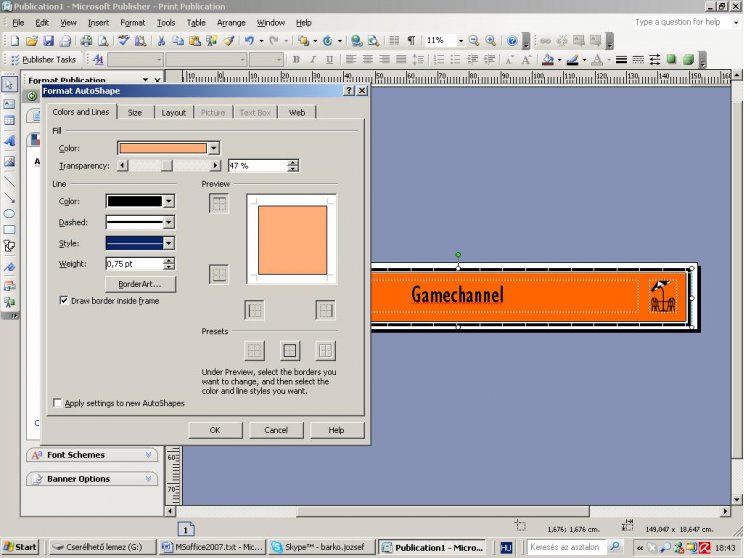
Task: Open the Format menu
Action: [x=132, y=22]
